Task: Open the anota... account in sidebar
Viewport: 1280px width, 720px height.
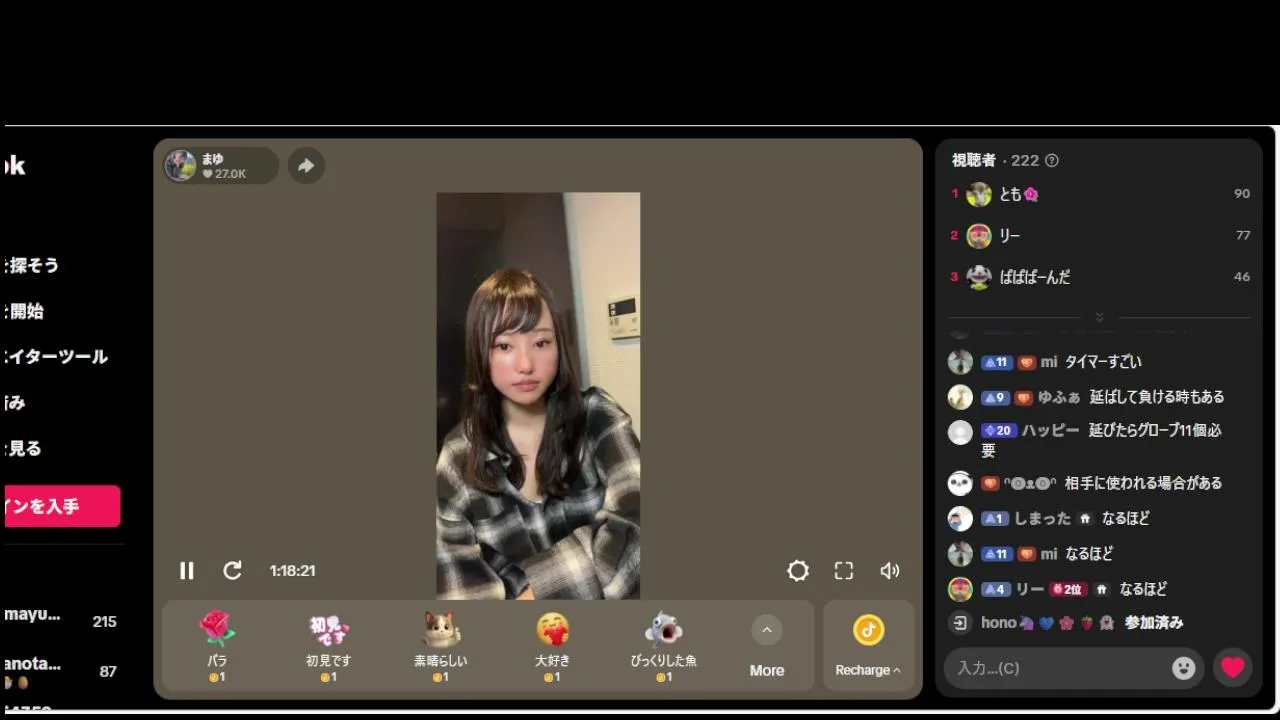Action: [61, 671]
